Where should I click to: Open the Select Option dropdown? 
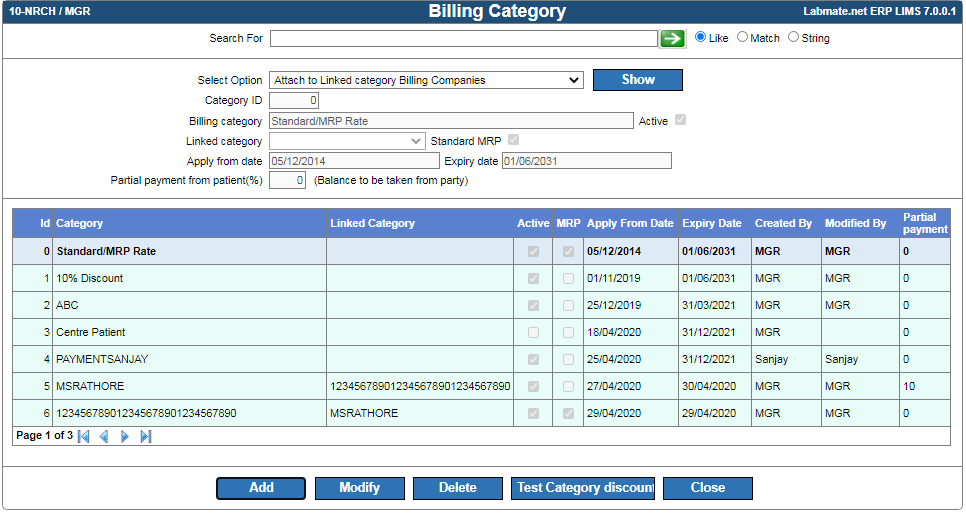pos(426,80)
